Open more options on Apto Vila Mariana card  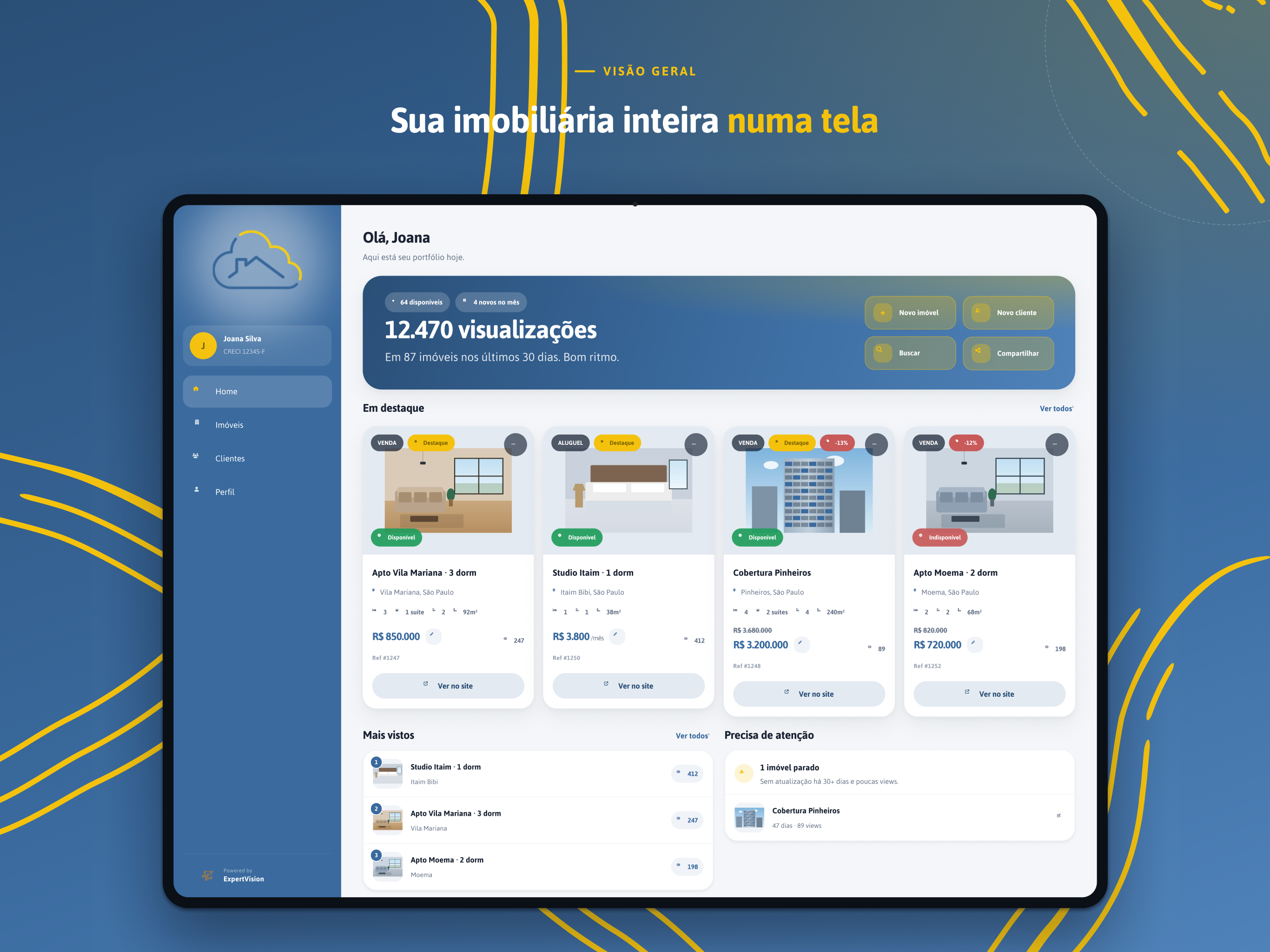(515, 444)
